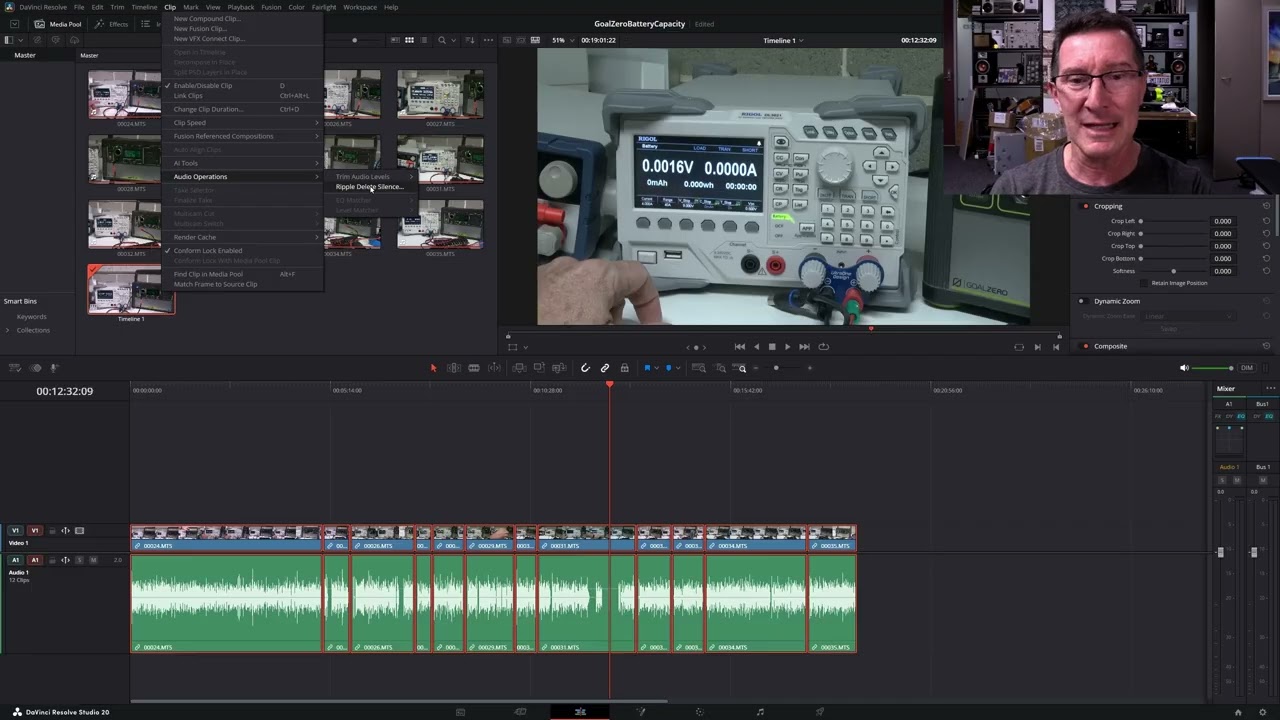Toggle loop playback icon

pos(823,347)
